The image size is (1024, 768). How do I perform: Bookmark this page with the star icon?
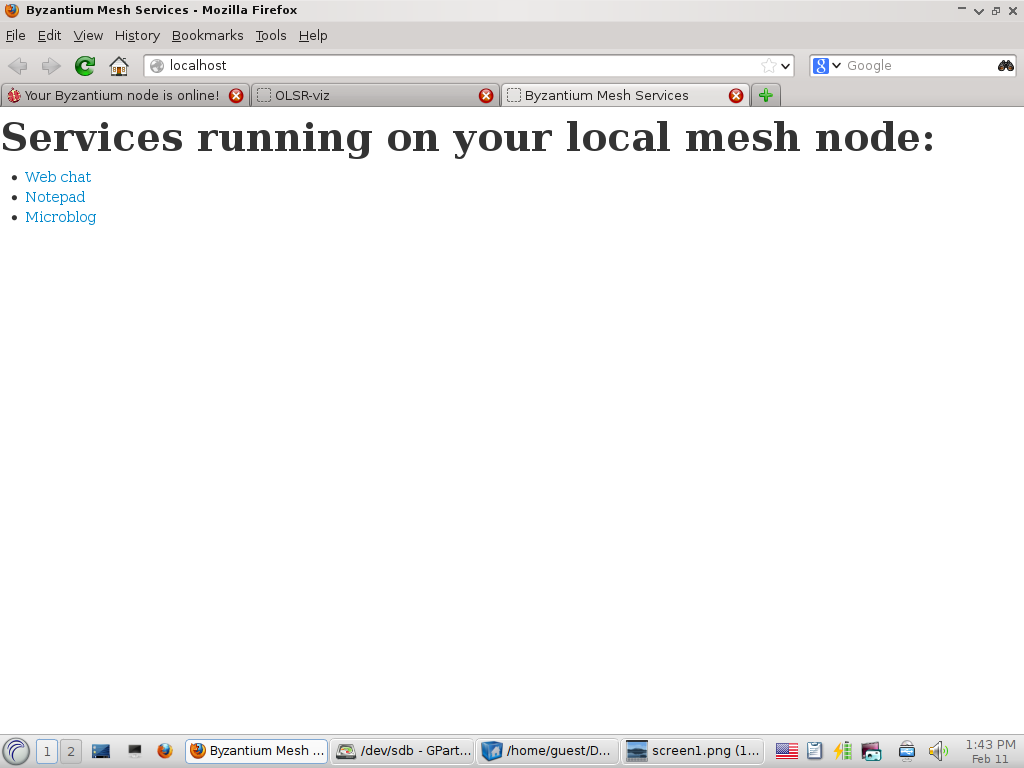(771, 65)
